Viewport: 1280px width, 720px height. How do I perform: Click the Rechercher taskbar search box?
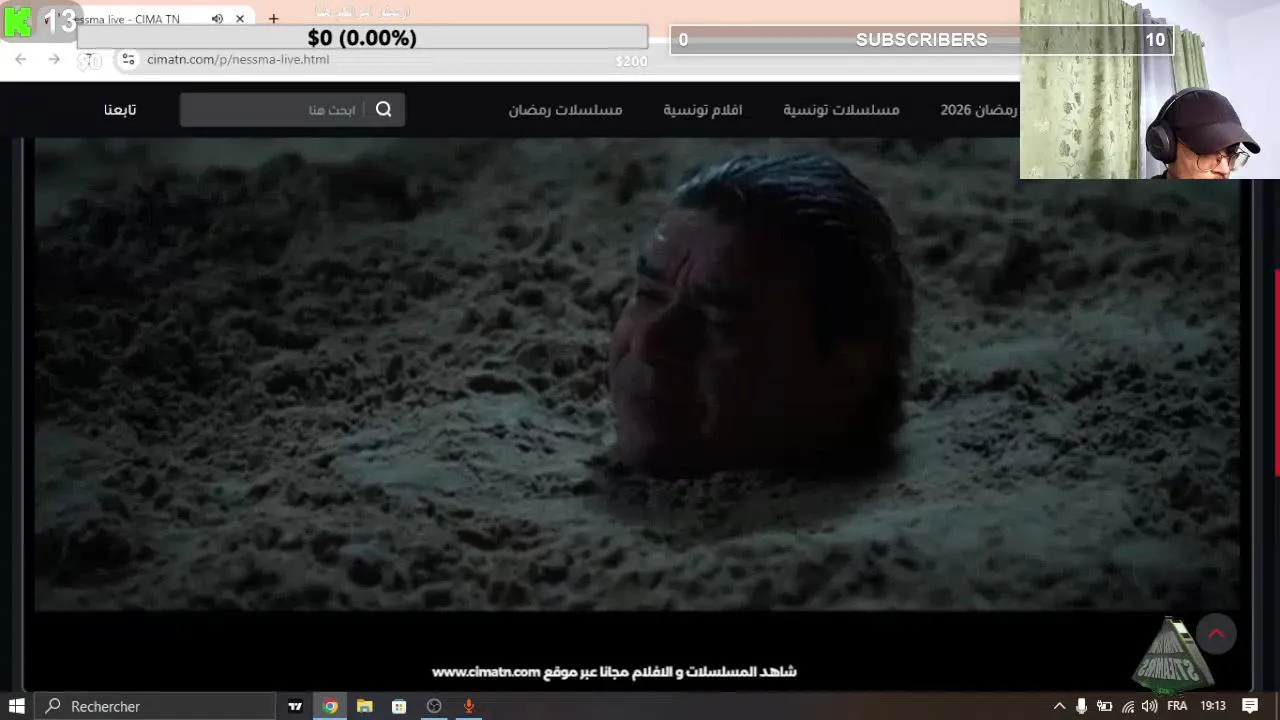pyautogui.click(x=155, y=706)
